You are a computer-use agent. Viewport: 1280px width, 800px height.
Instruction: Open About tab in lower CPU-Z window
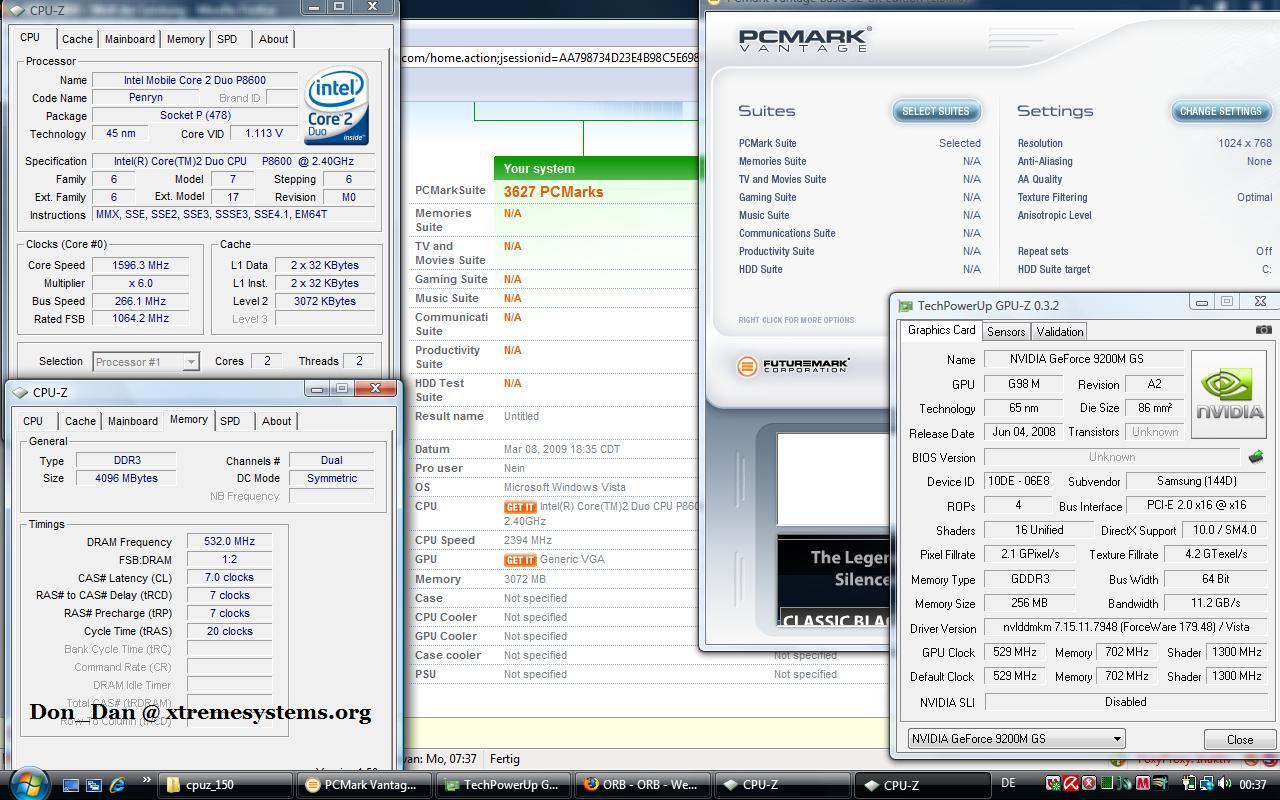(x=276, y=421)
